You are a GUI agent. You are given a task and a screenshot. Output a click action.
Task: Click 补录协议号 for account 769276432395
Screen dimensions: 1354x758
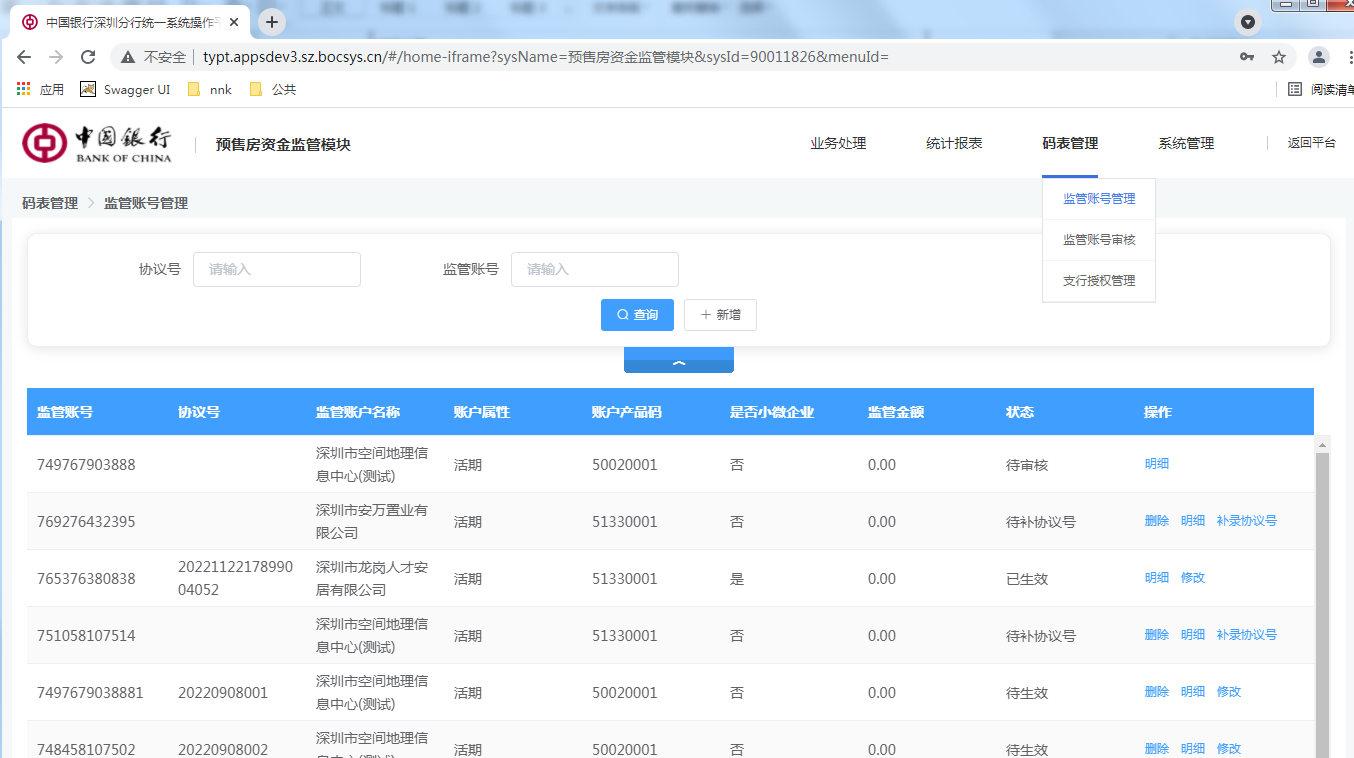point(1247,521)
